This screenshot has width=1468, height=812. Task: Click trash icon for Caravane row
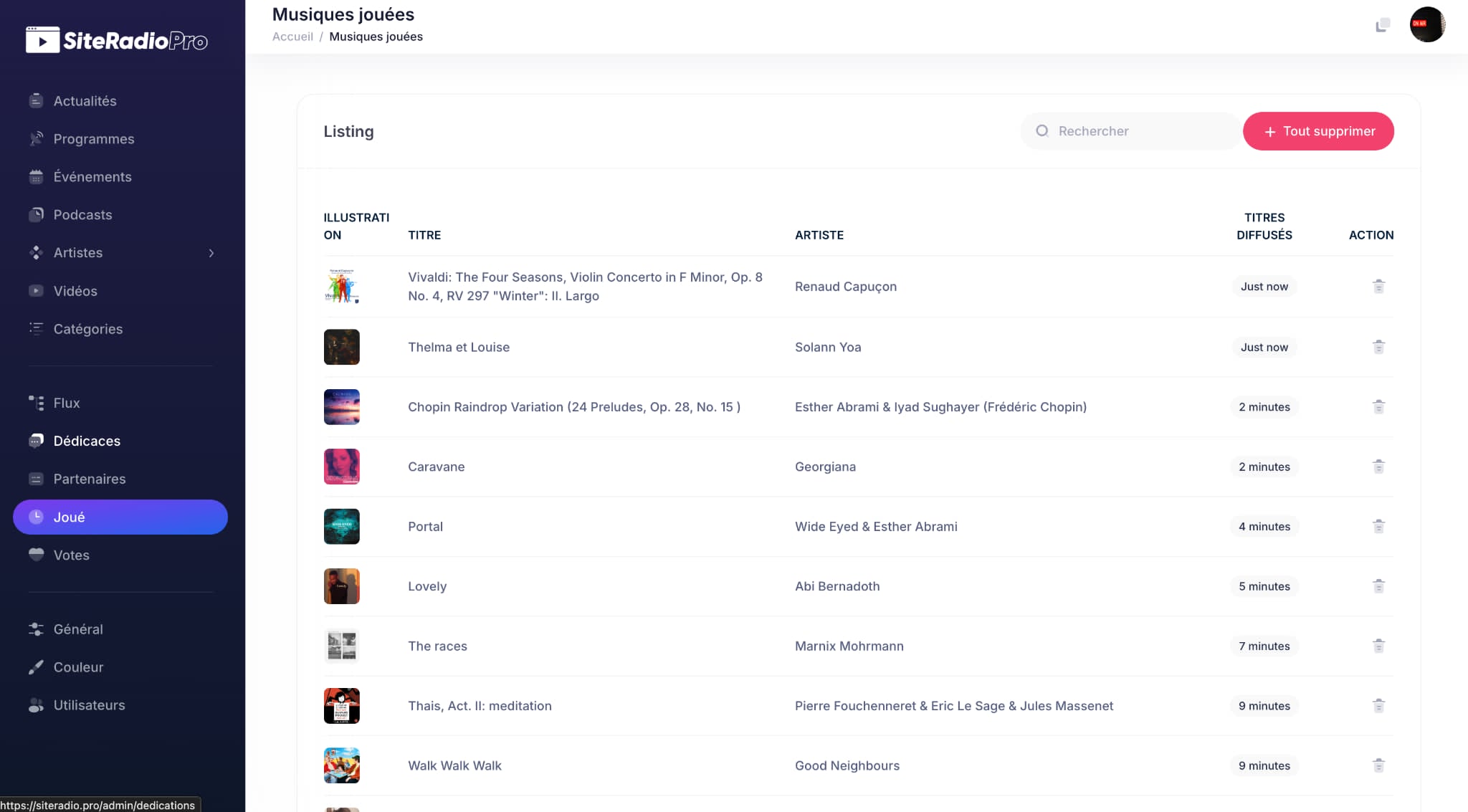pos(1378,467)
